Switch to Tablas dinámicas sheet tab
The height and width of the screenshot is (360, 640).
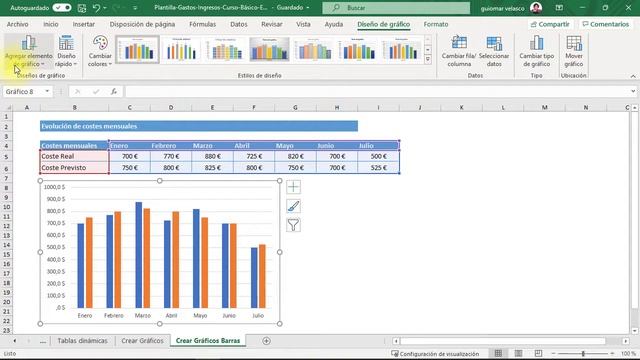(x=82, y=340)
